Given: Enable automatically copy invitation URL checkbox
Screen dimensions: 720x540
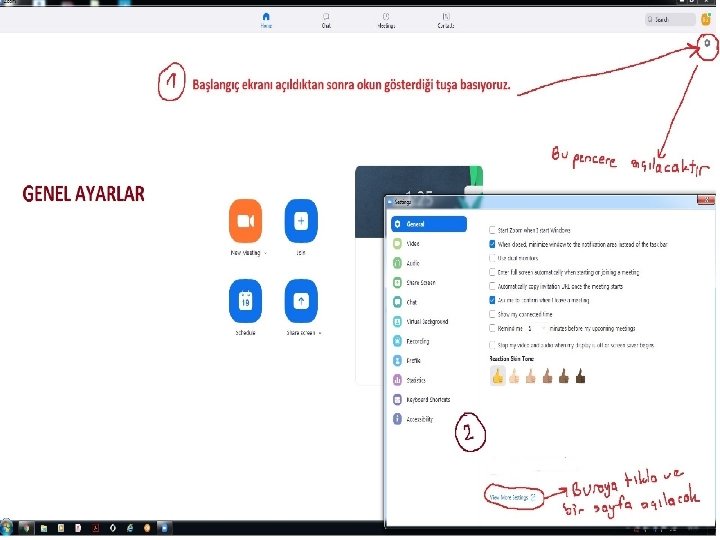Looking at the screenshot, I should pos(492,286).
